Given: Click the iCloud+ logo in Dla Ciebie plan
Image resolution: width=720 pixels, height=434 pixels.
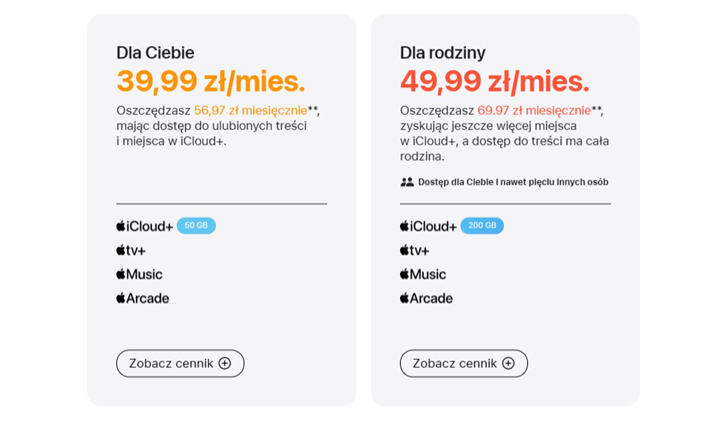Looking at the screenshot, I should coord(145,226).
